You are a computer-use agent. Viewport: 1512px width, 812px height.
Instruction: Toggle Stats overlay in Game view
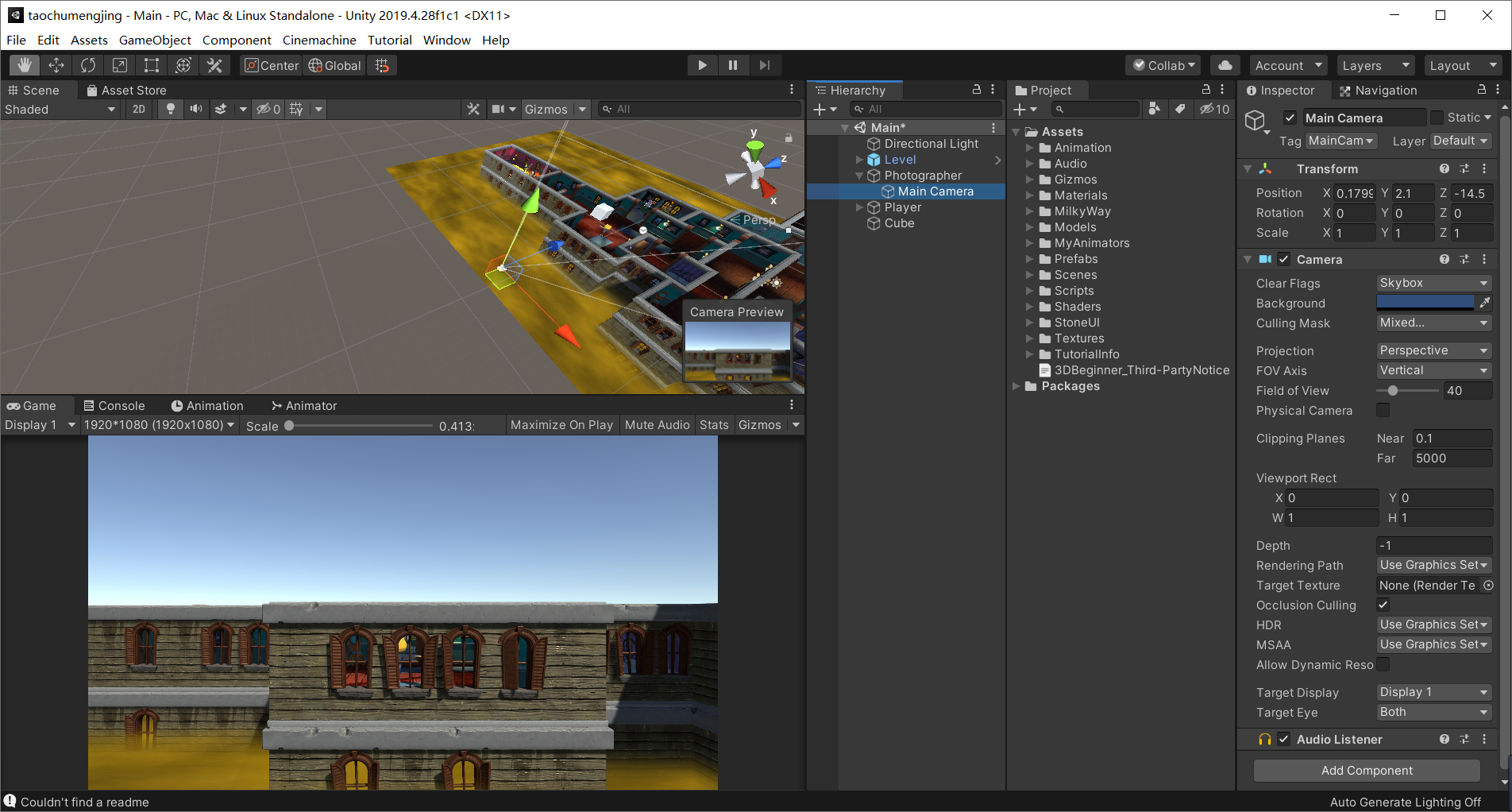tap(714, 425)
